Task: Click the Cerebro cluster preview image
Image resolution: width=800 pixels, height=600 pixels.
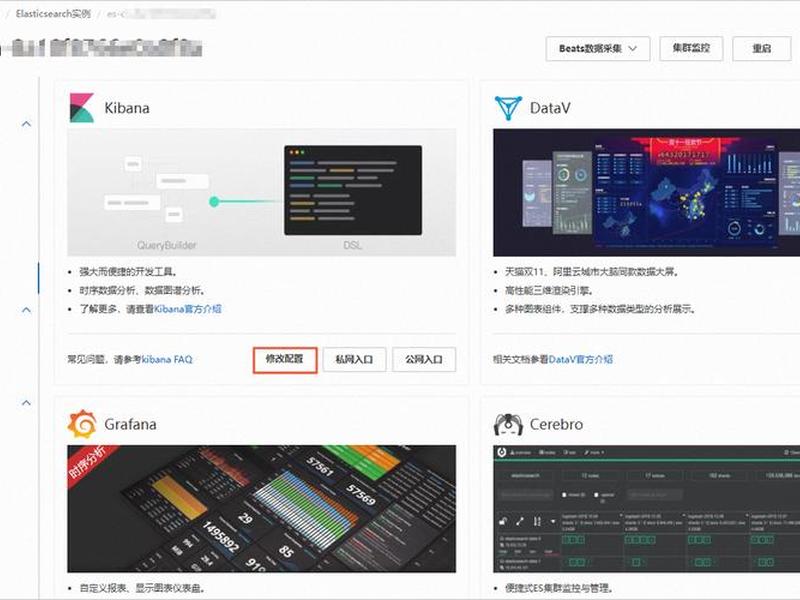Action: point(646,509)
